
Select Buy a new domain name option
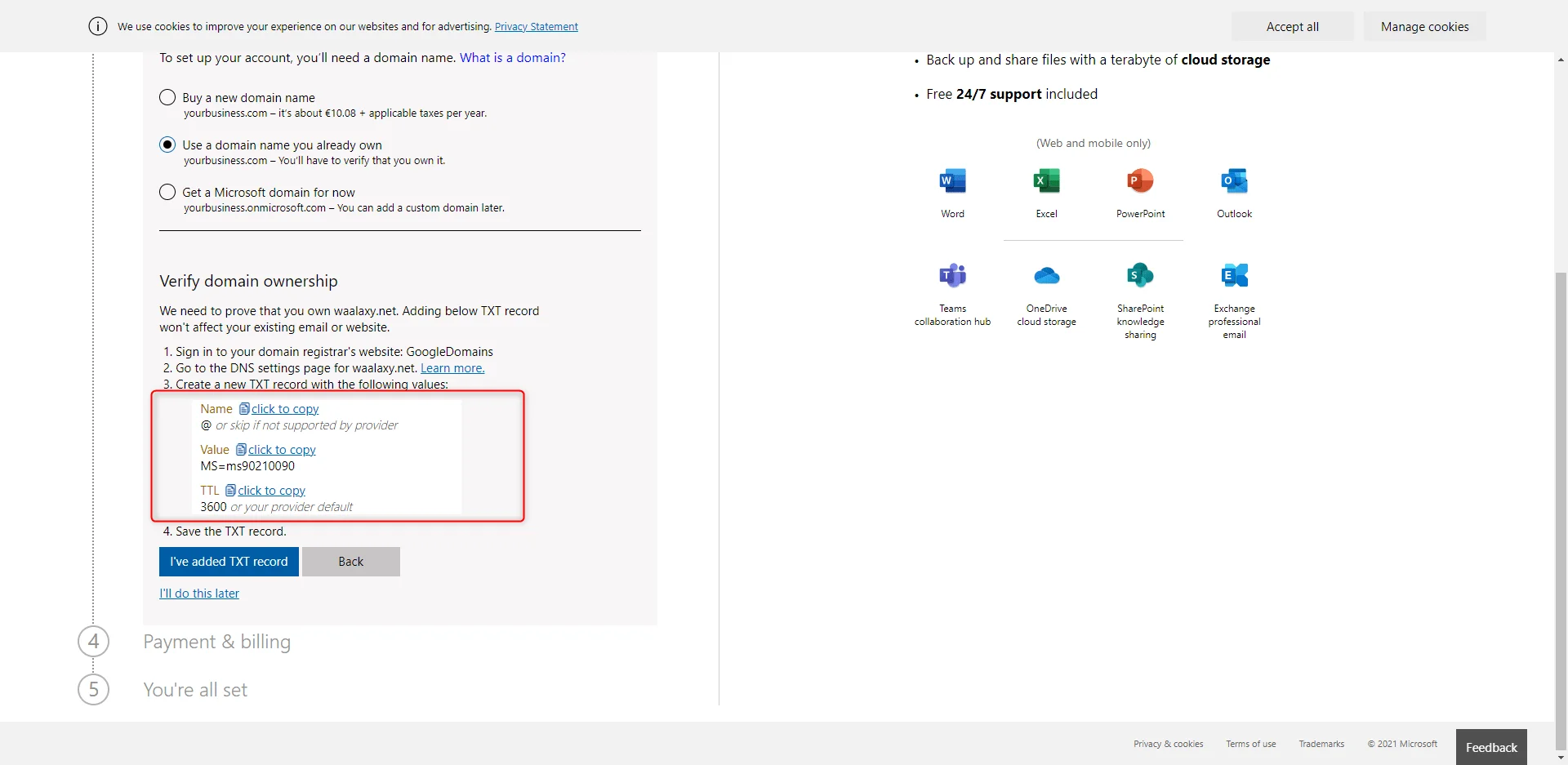tap(167, 97)
